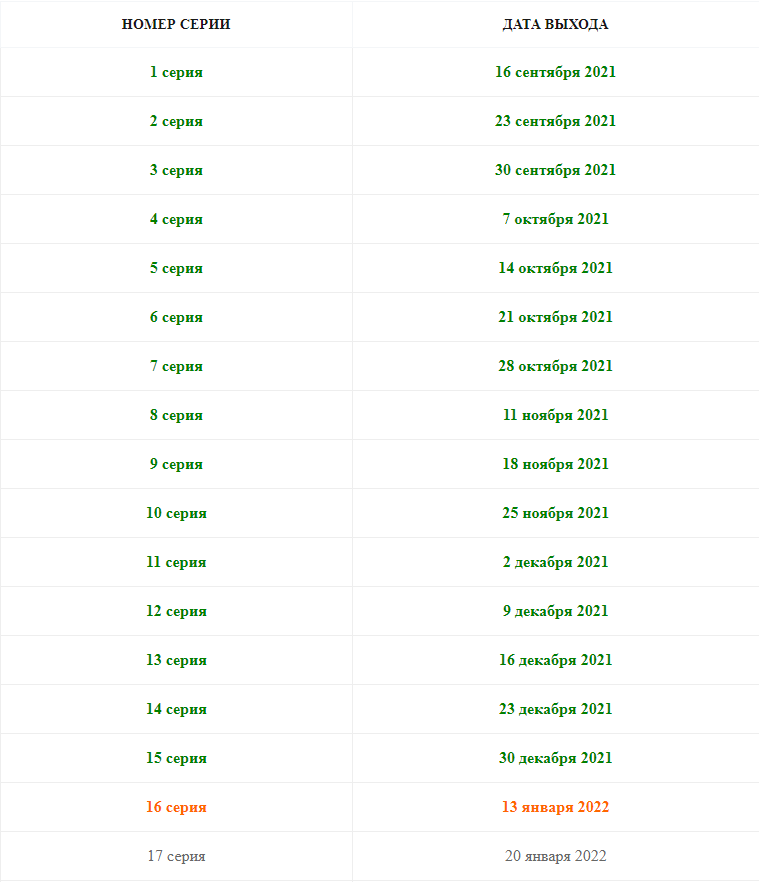Click the date 28 октября 2021

click(x=555, y=366)
